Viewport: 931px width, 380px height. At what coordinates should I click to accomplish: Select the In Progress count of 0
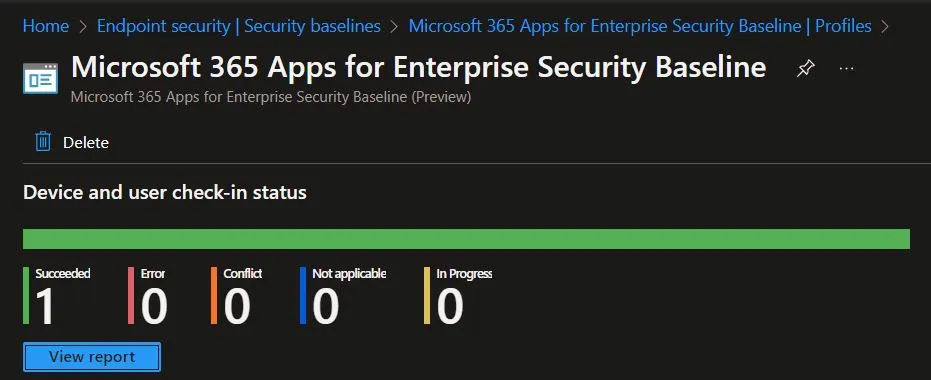pos(450,306)
